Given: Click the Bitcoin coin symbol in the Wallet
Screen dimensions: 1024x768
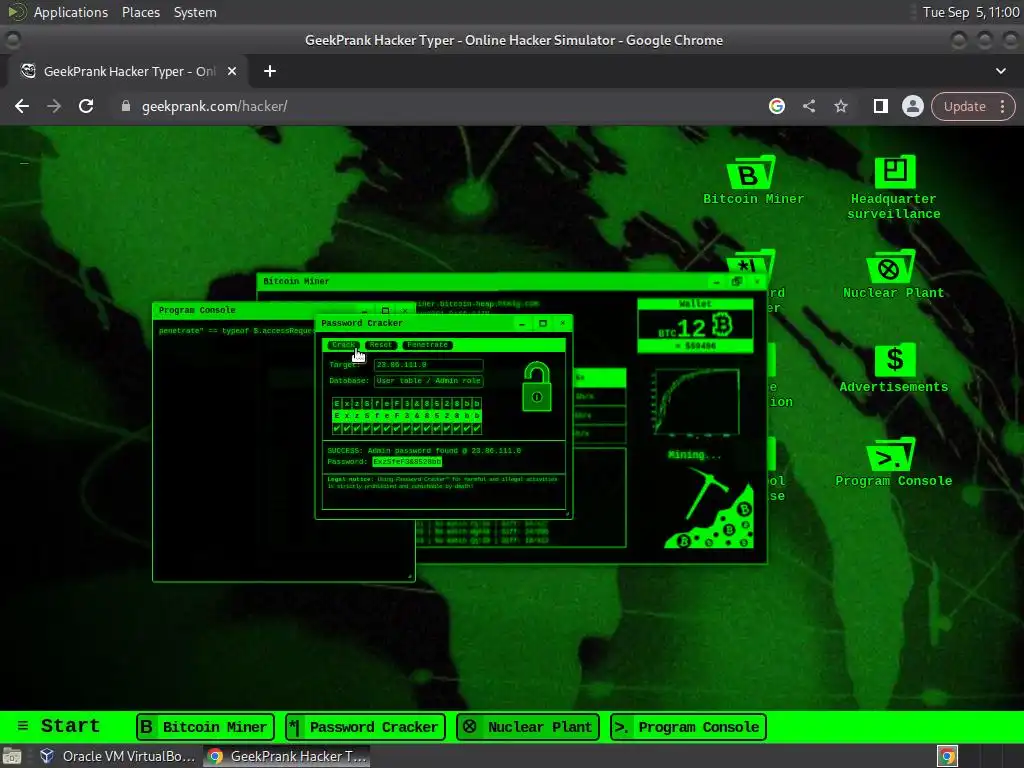Looking at the screenshot, I should click(x=722, y=325).
